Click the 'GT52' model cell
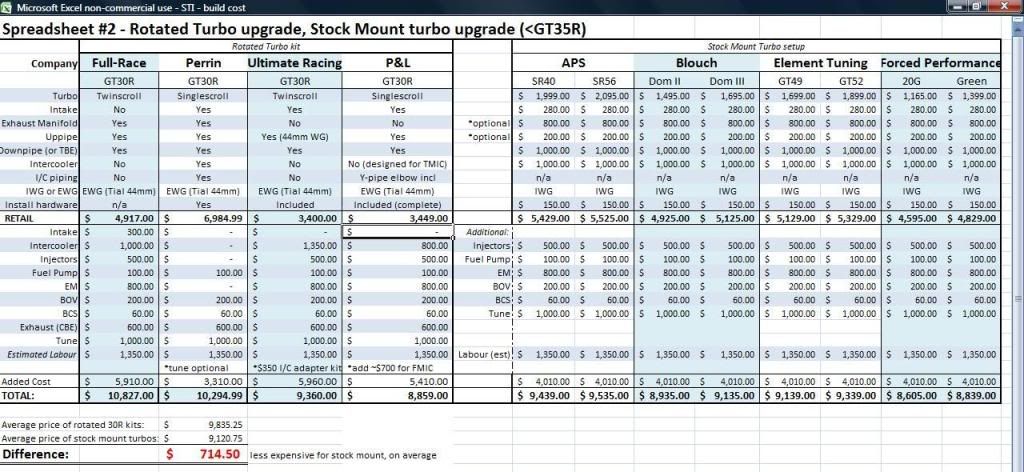This screenshot has width=1024, height=472. pyautogui.click(x=850, y=82)
